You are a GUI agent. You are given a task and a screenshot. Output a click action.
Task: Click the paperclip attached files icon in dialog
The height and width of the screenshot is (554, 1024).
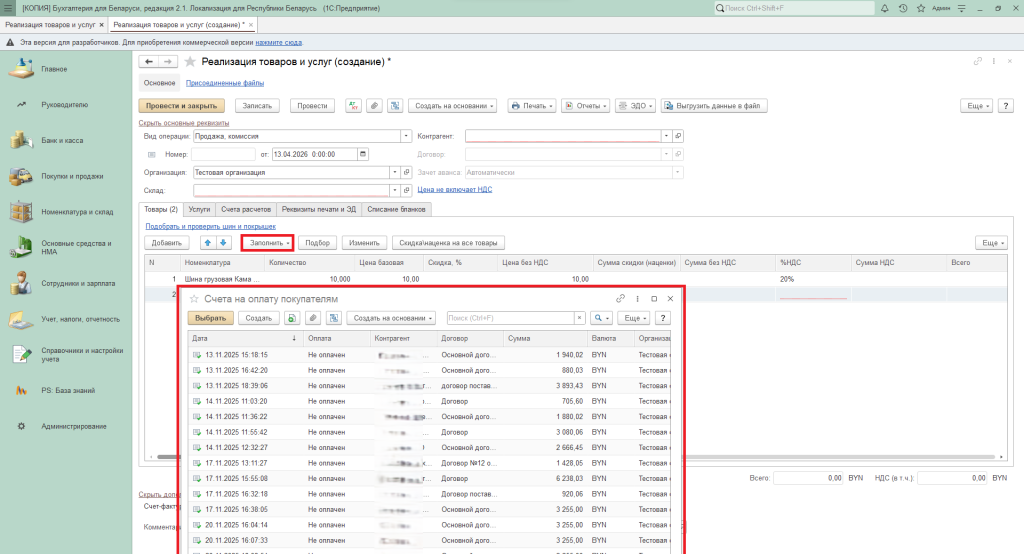[311, 318]
